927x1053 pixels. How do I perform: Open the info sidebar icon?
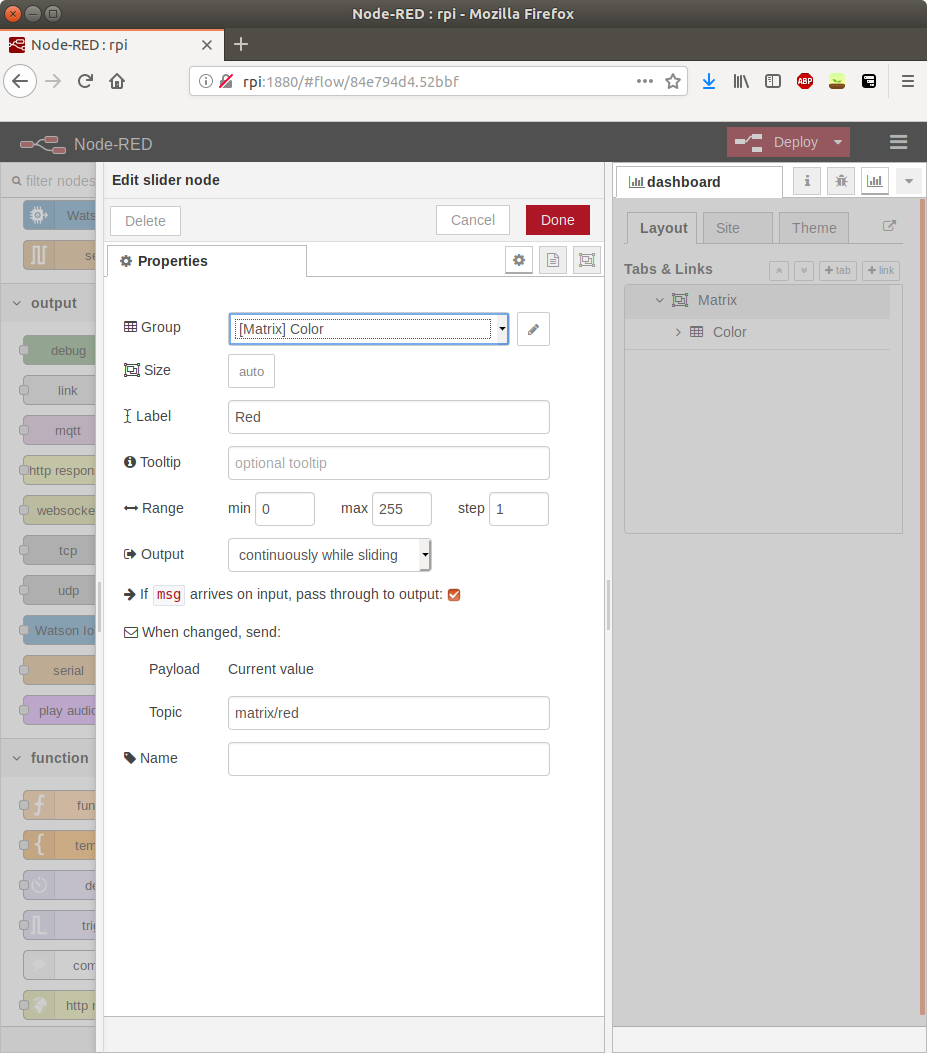tap(807, 181)
